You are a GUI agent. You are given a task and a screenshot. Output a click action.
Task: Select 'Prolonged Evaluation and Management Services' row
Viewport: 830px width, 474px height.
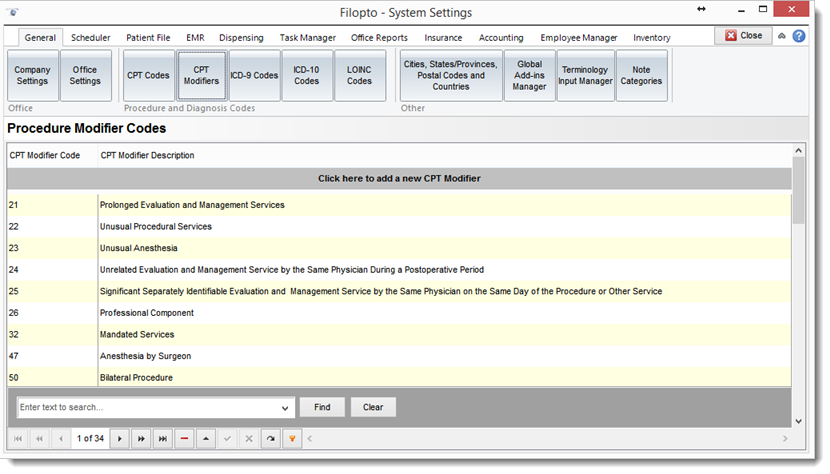(x=399, y=205)
